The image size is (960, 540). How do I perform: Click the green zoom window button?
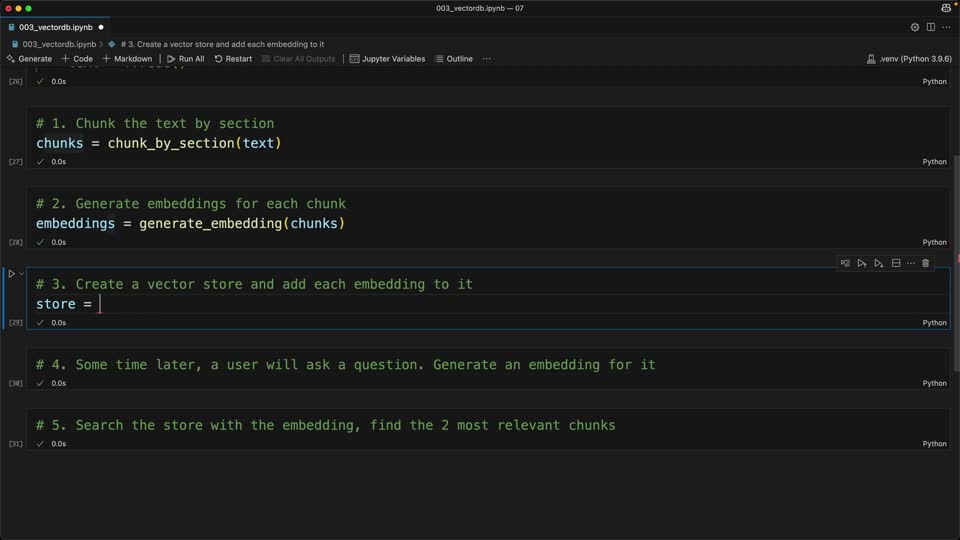pos(29,9)
